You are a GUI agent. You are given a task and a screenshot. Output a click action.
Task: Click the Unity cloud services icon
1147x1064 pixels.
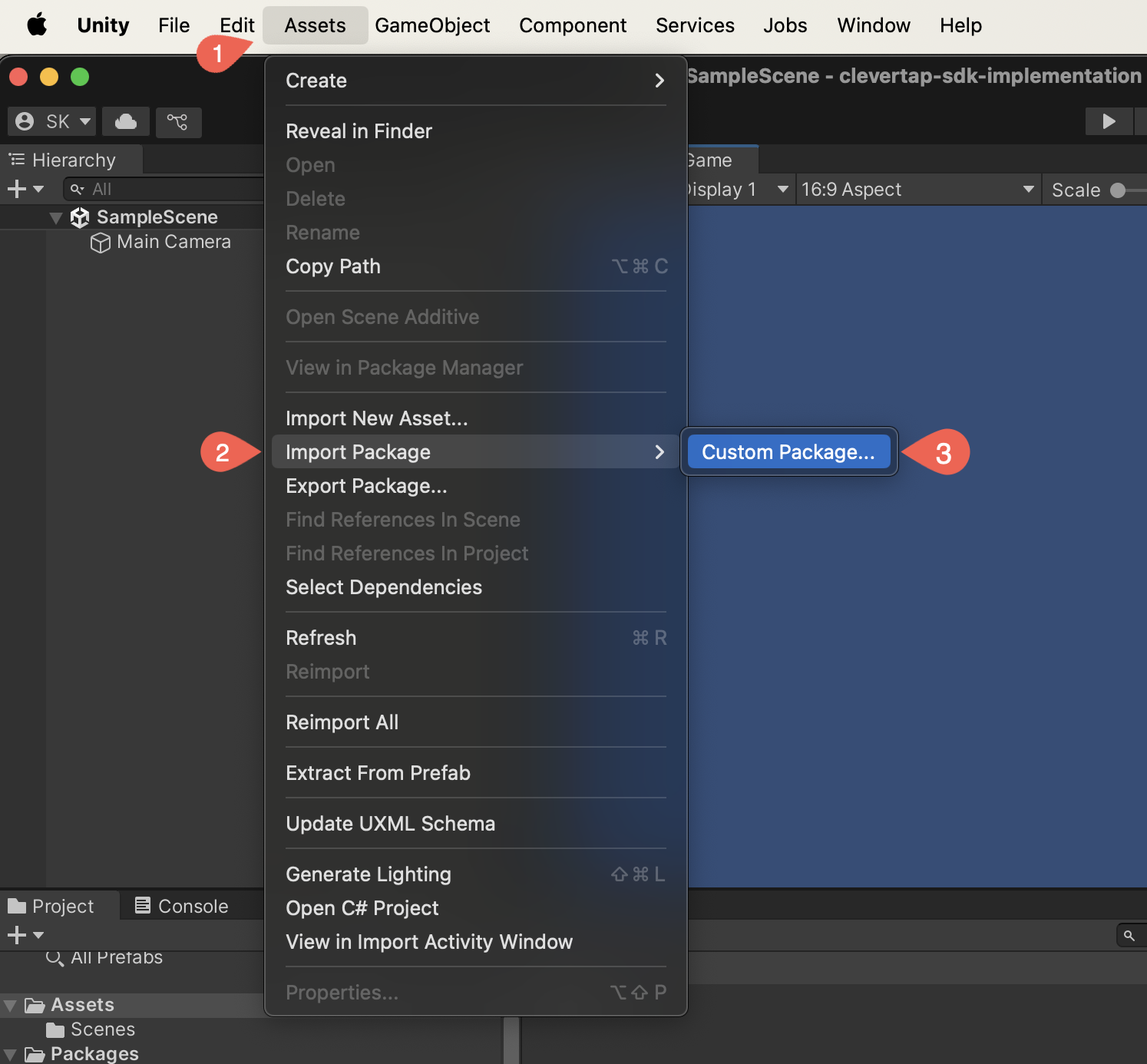[x=126, y=121]
